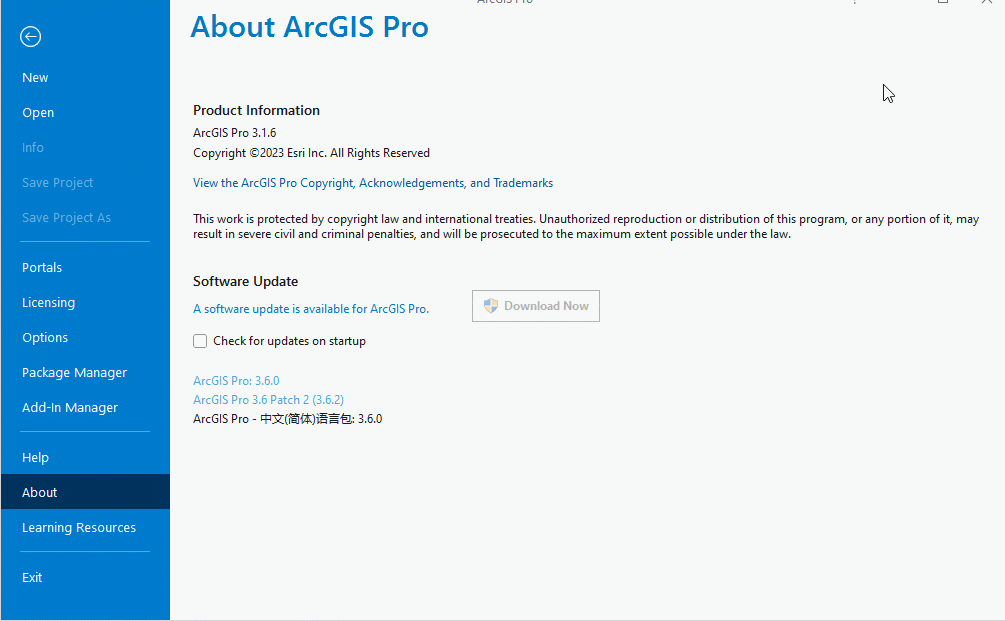Click the ArcGIS Pro 3.1.6 version text
The width and height of the screenshot is (1005, 621).
[235, 133]
